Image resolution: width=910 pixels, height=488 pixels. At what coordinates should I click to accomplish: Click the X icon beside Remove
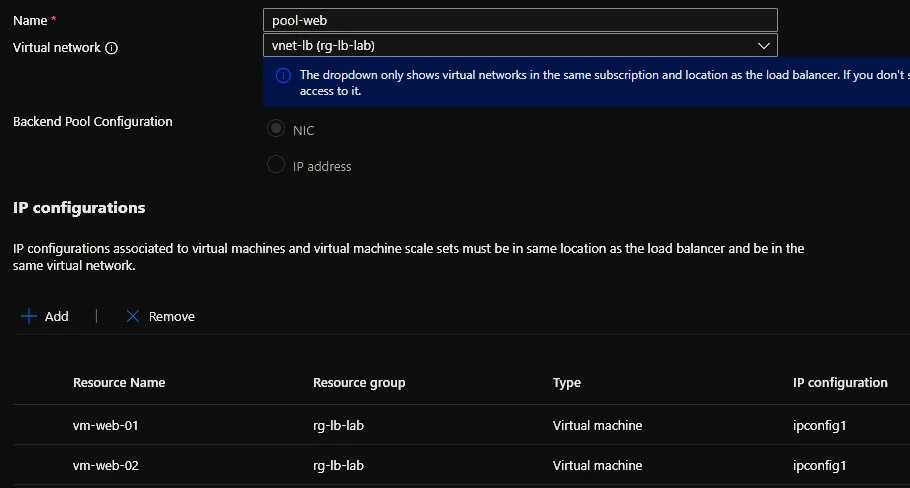pyautogui.click(x=133, y=316)
